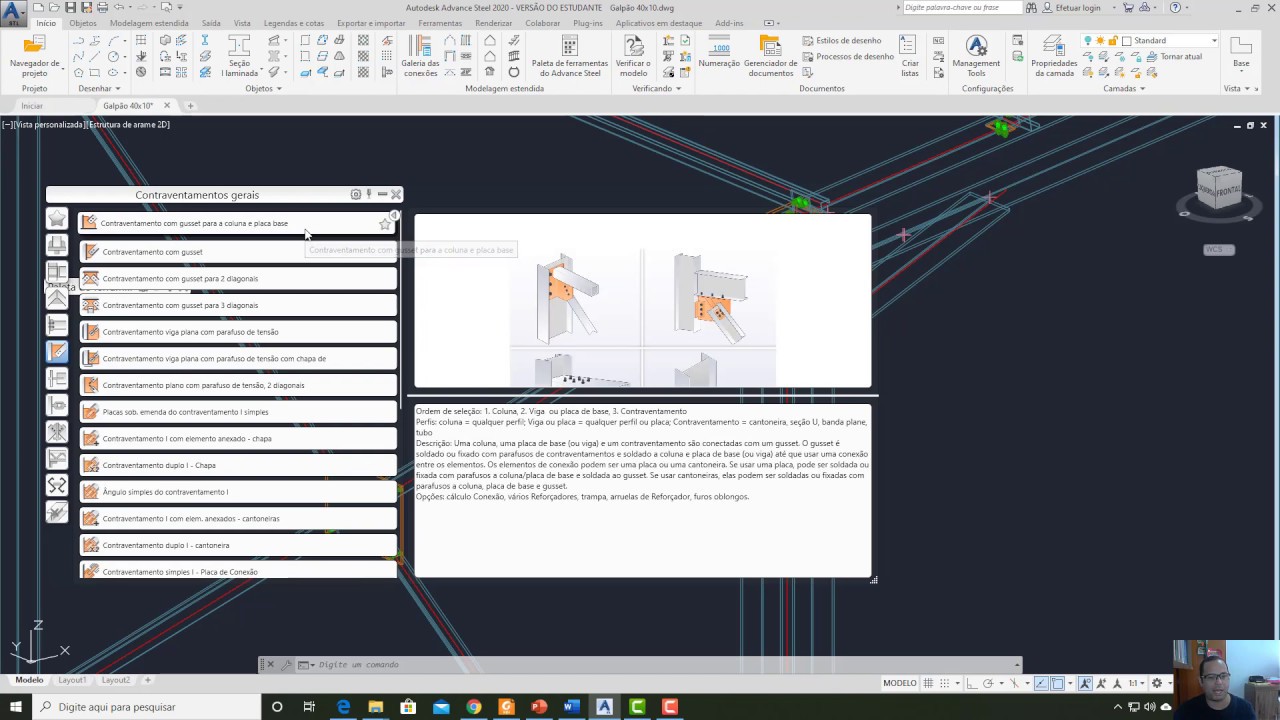Select Contraventamento com gusset para a coluna e placa base
The width and height of the screenshot is (1280, 720).
237,224
